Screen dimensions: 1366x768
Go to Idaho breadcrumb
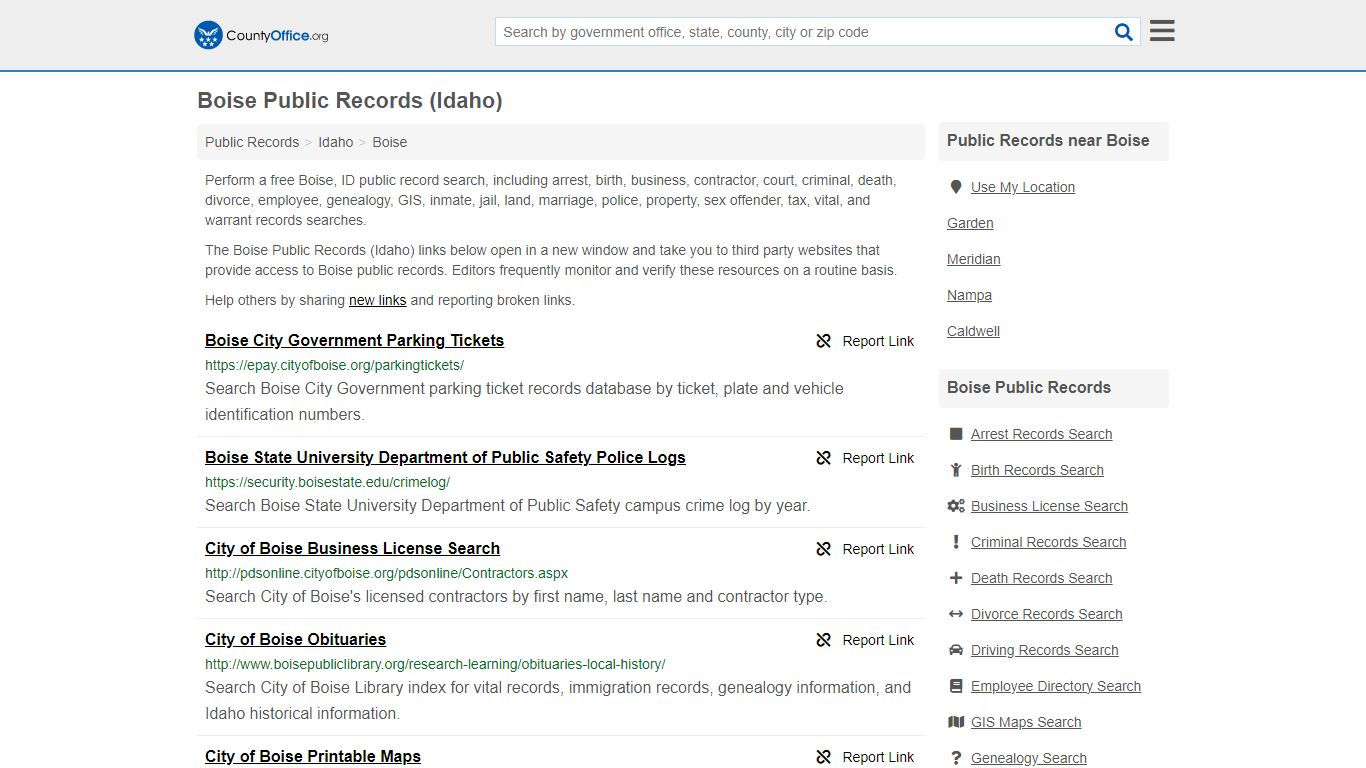tap(336, 142)
